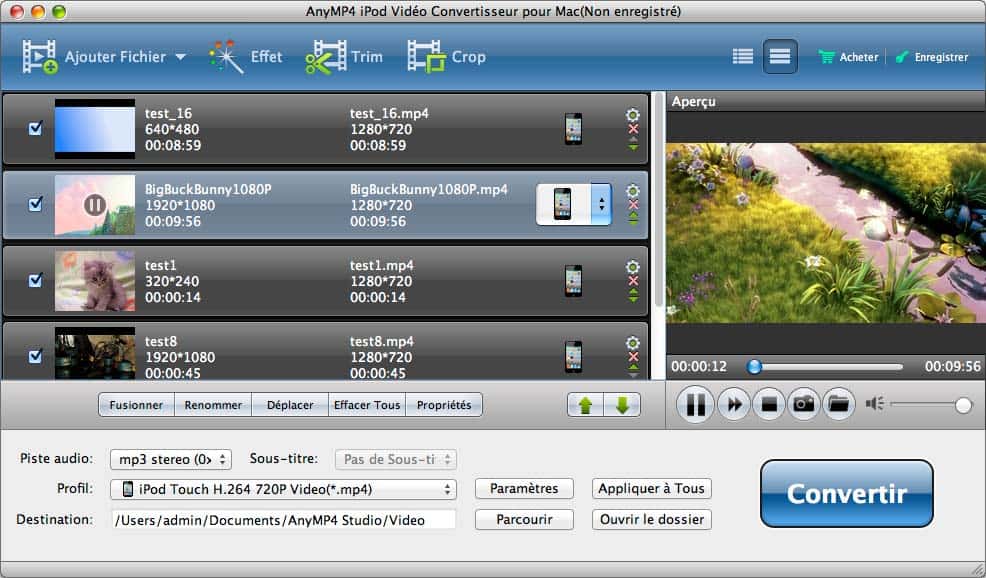Viewport: 986px width, 578px height.
Task: Select the test_16 blue thumbnail
Action: (95, 129)
